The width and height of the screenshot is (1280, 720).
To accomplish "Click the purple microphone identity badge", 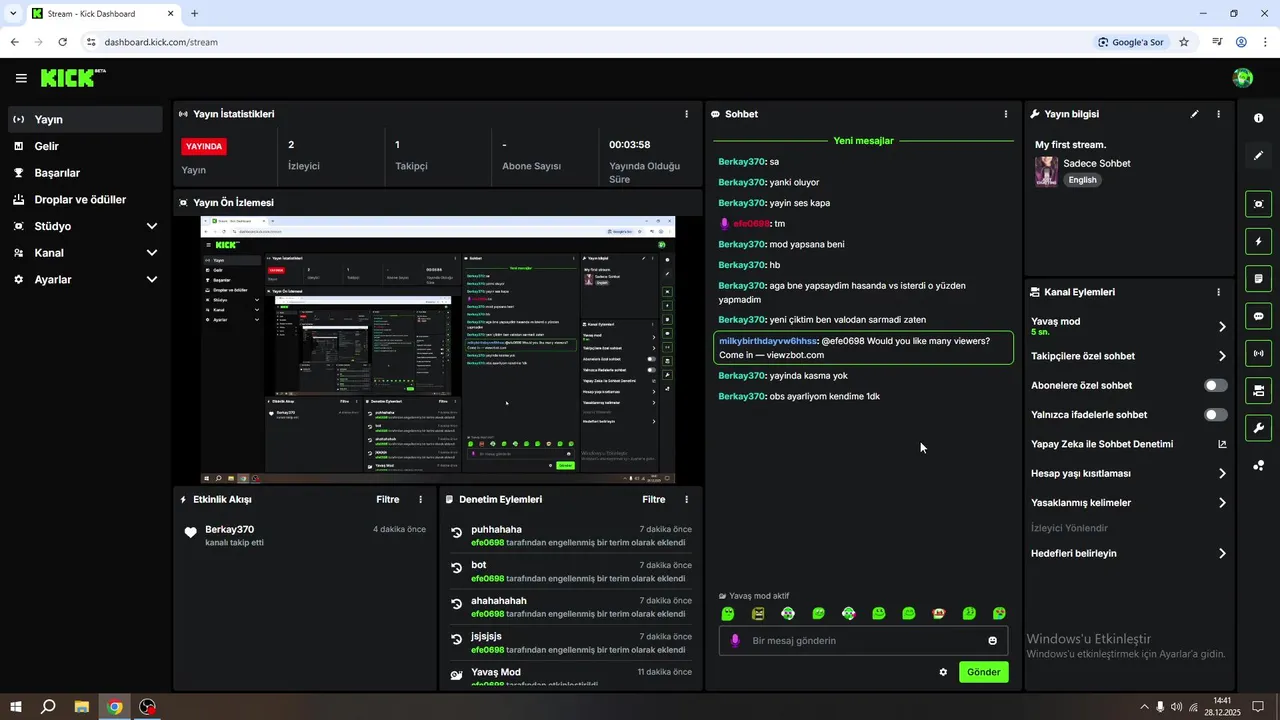I will click(x=735, y=641).
